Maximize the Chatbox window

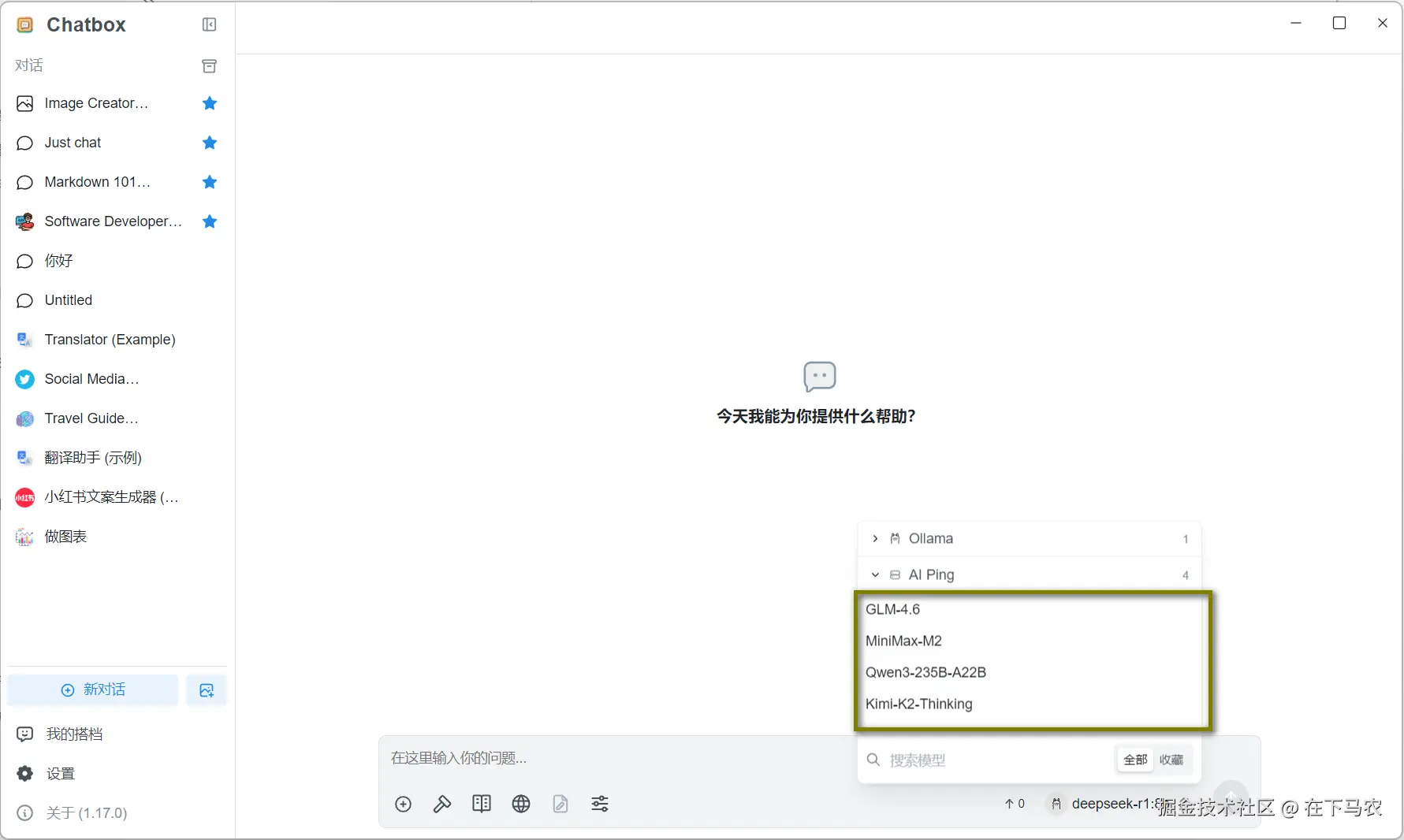[x=1339, y=23]
